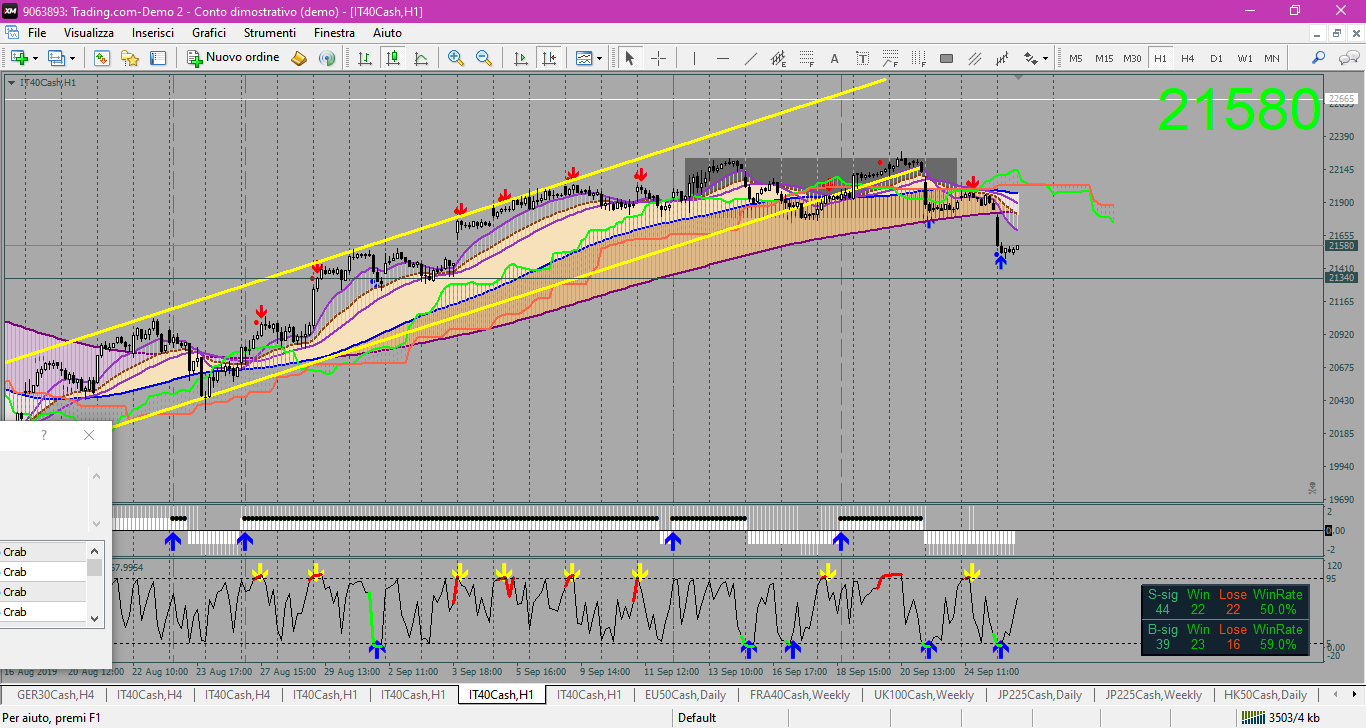
Task: Open the Strumenti menu
Action: click(x=270, y=33)
